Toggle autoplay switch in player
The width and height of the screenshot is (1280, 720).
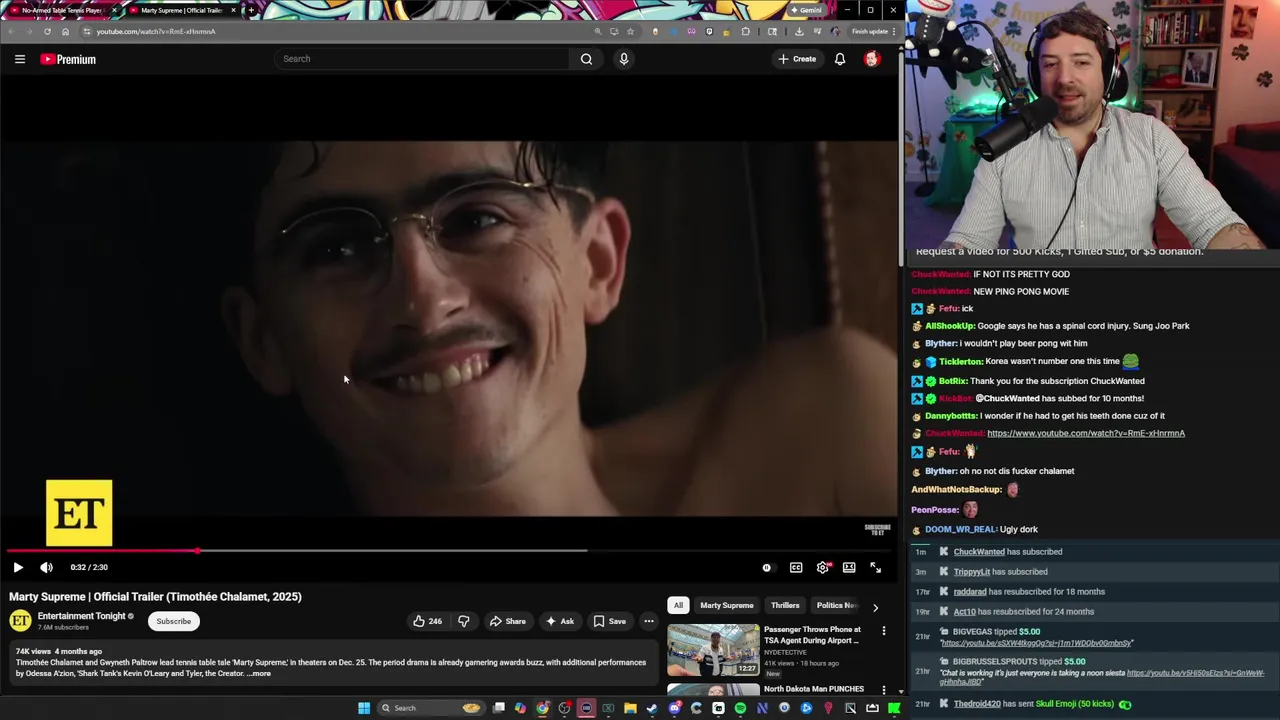tap(767, 567)
